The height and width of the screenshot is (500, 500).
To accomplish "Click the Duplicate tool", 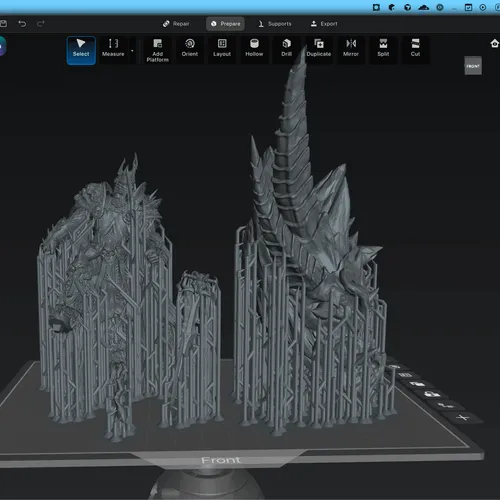I will pyautogui.click(x=319, y=50).
